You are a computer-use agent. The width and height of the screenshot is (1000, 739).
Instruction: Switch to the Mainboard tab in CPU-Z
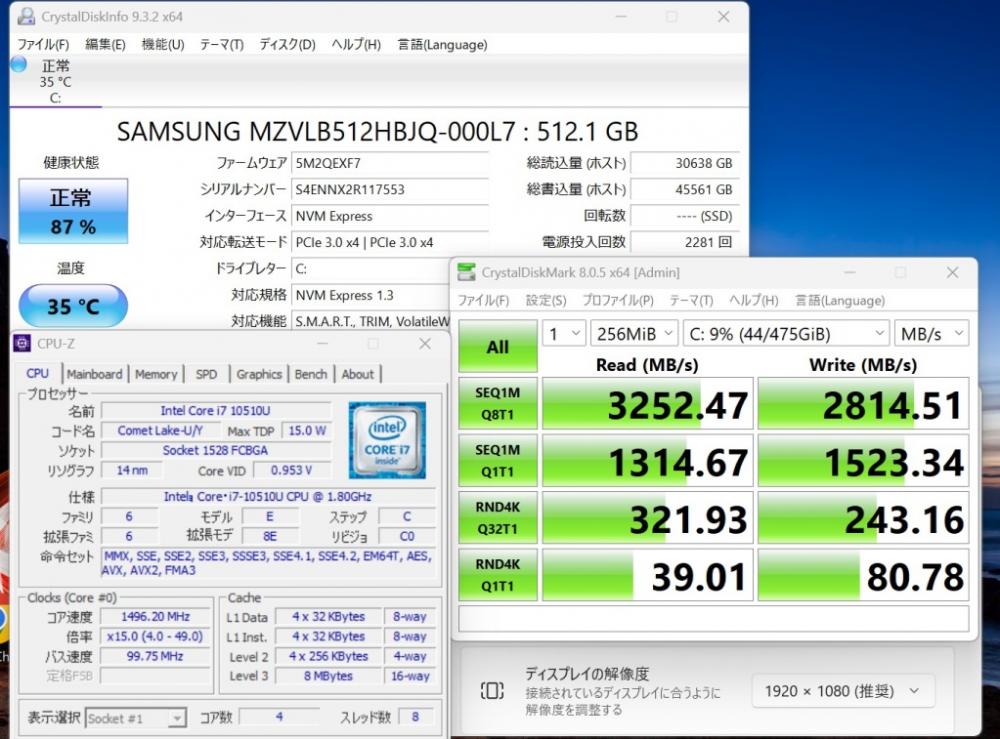[x=94, y=374]
